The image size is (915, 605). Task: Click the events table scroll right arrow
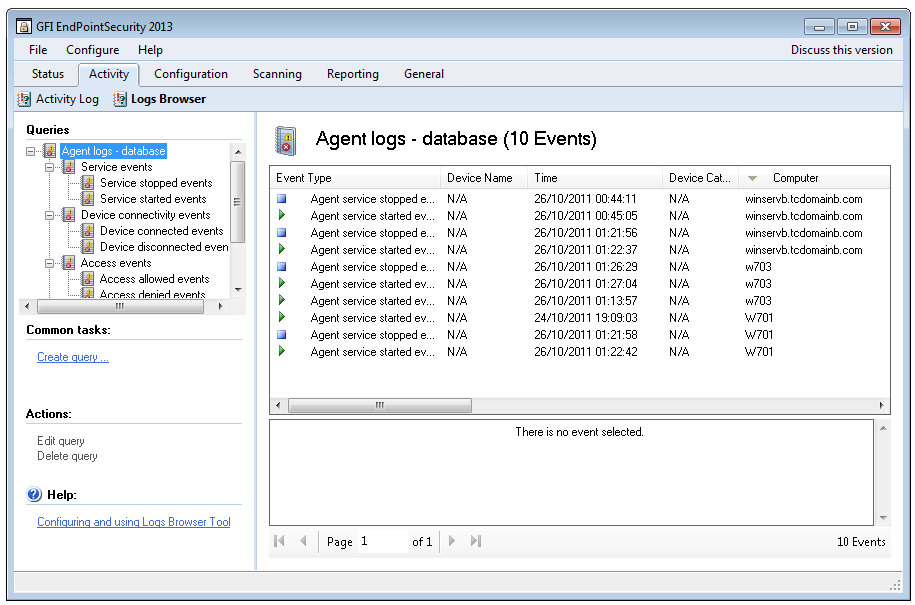coord(881,405)
